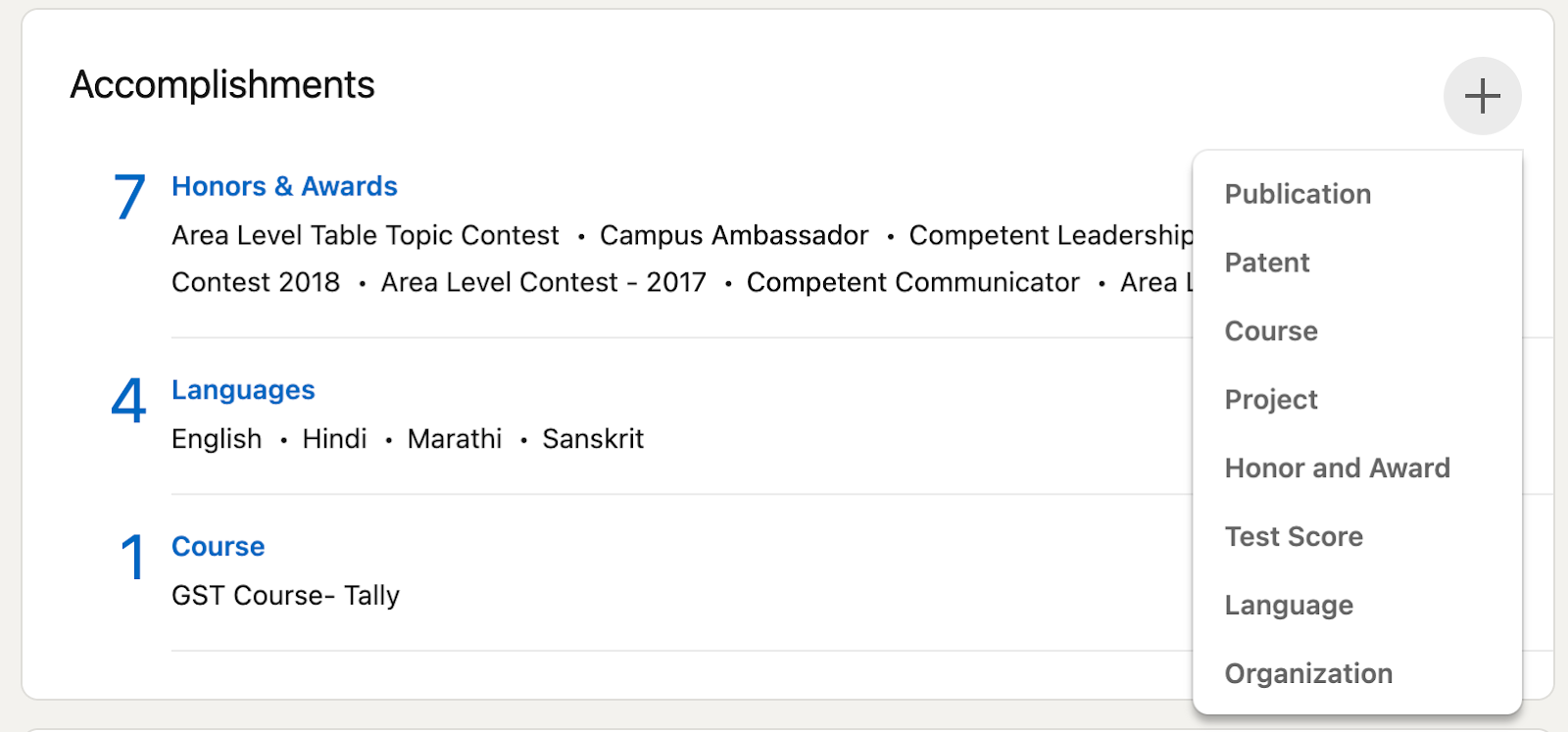This screenshot has height=732, width=1568.
Task: Click Competent Communicator award text
Action: (x=912, y=282)
